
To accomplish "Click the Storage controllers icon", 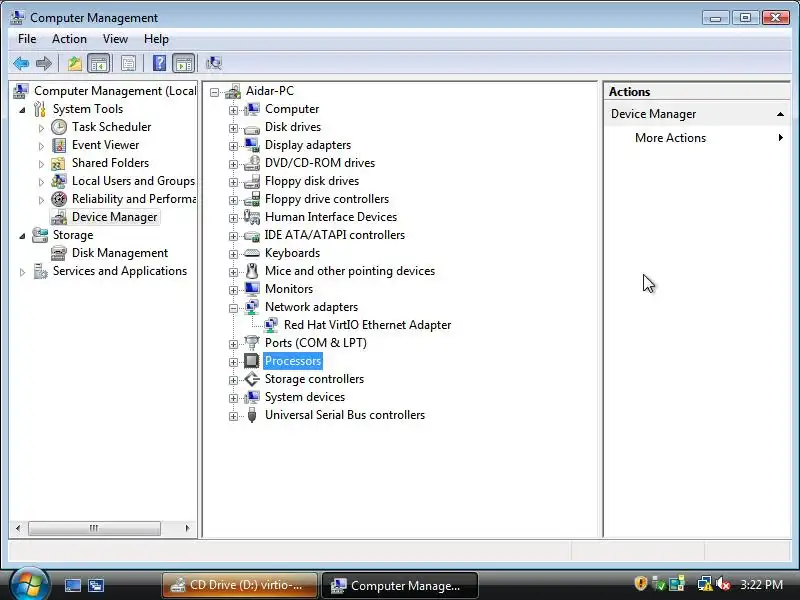I will [252, 379].
